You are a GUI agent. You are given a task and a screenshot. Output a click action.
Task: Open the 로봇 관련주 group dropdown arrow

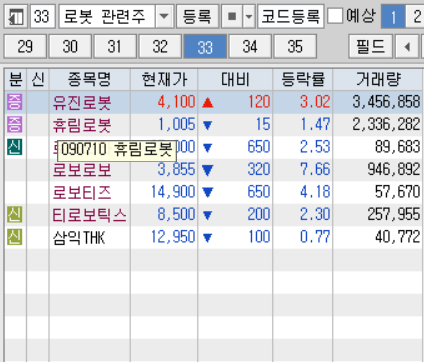[x=164, y=16]
